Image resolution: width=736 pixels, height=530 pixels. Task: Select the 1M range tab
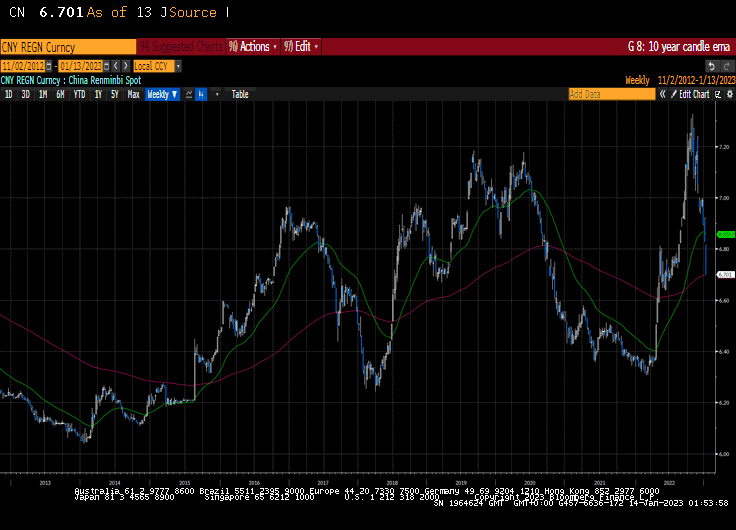point(43,94)
